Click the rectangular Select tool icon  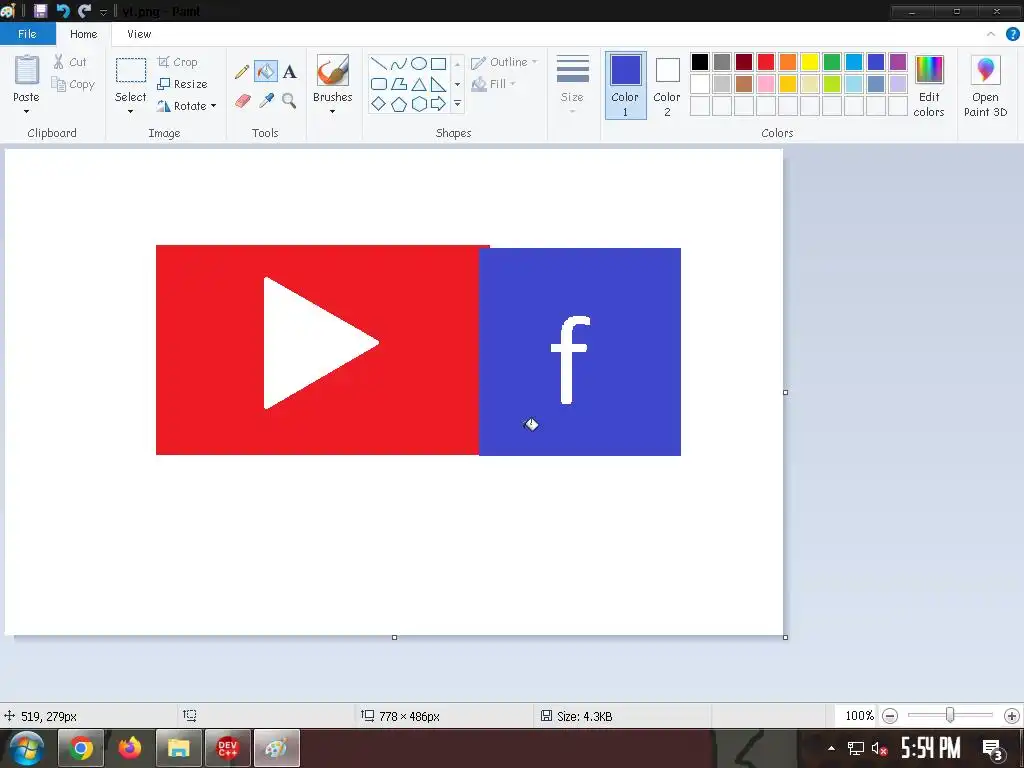click(131, 70)
